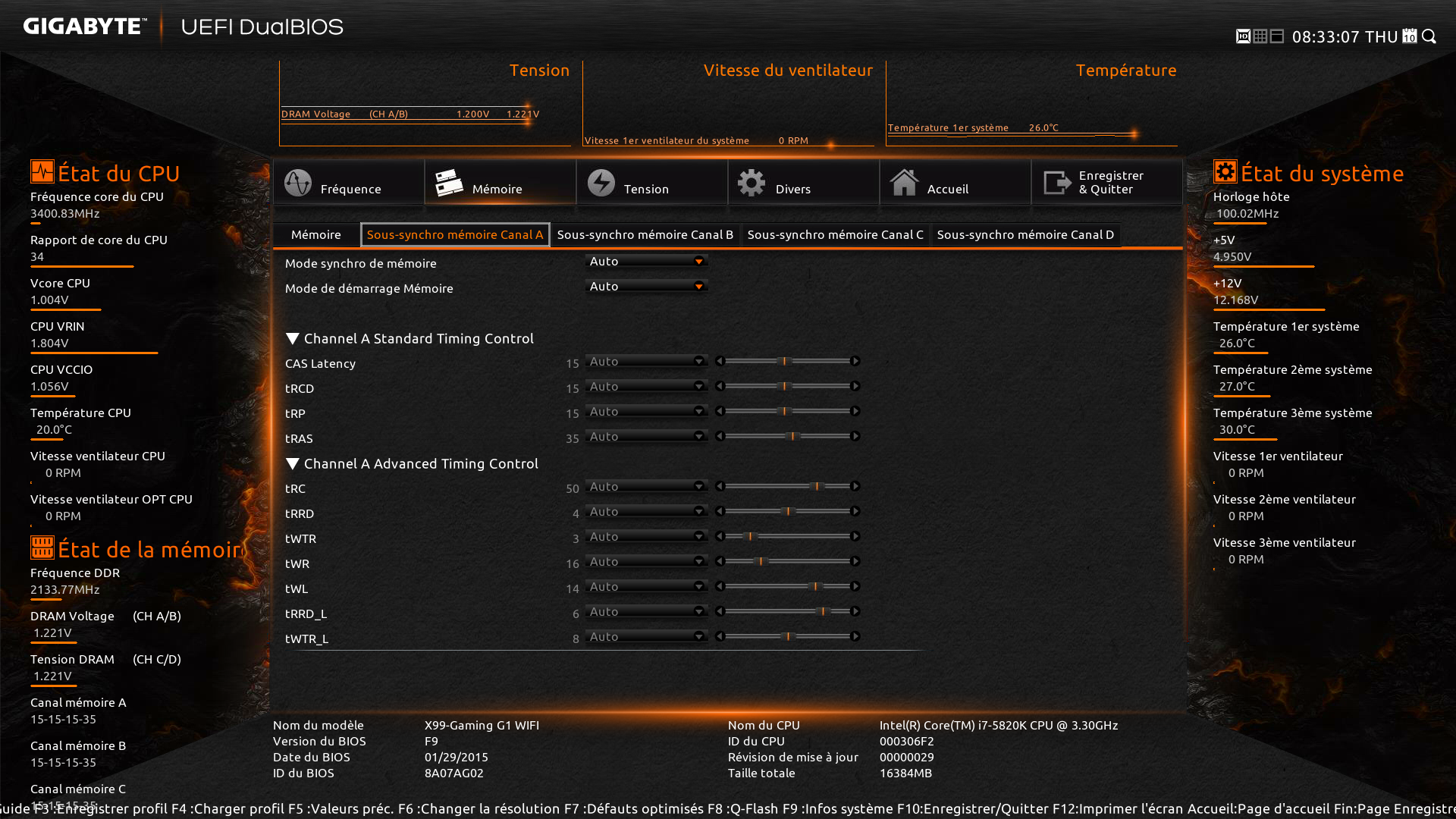Image resolution: width=1456 pixels, height=819 pixels.
Task: Decrease CAS Latency with left slider arrow
Action: pyautogui.click(x=720, y=361)
